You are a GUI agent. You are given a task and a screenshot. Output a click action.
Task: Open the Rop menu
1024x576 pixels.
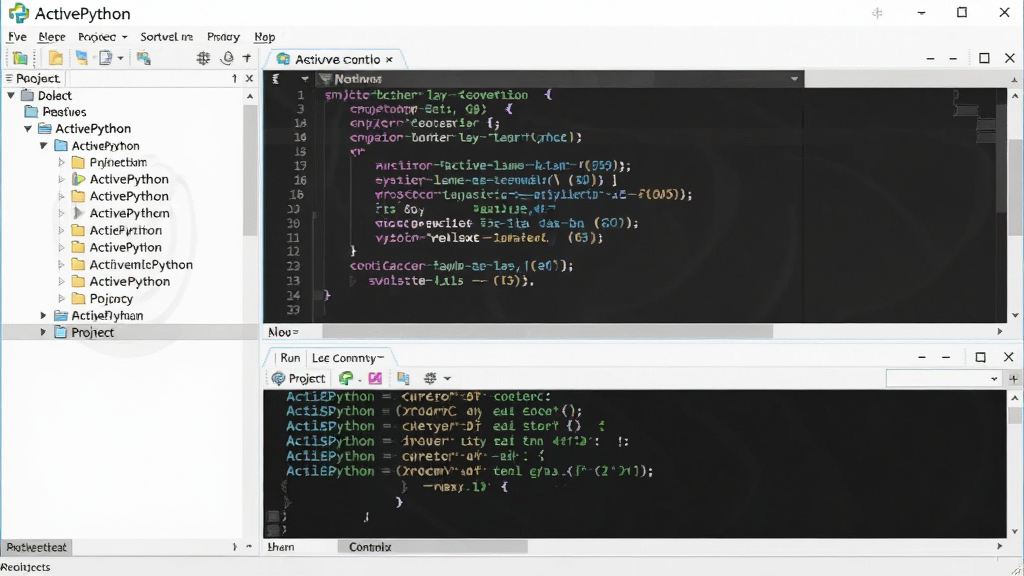(x=264, y=37)
